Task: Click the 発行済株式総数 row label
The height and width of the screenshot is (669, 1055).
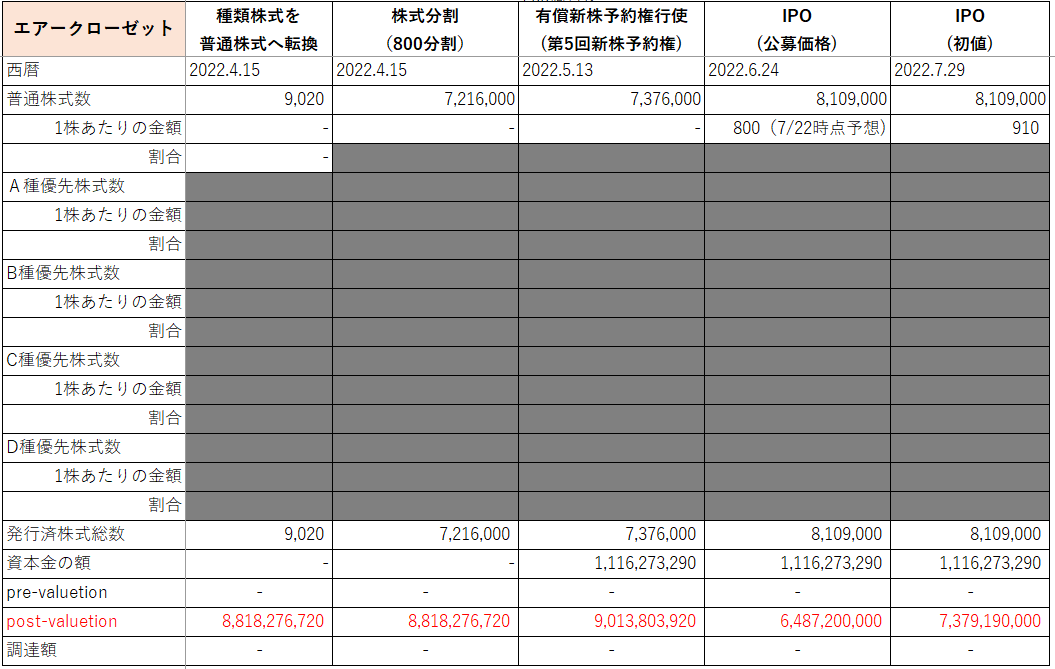Action: coord(66,534)
